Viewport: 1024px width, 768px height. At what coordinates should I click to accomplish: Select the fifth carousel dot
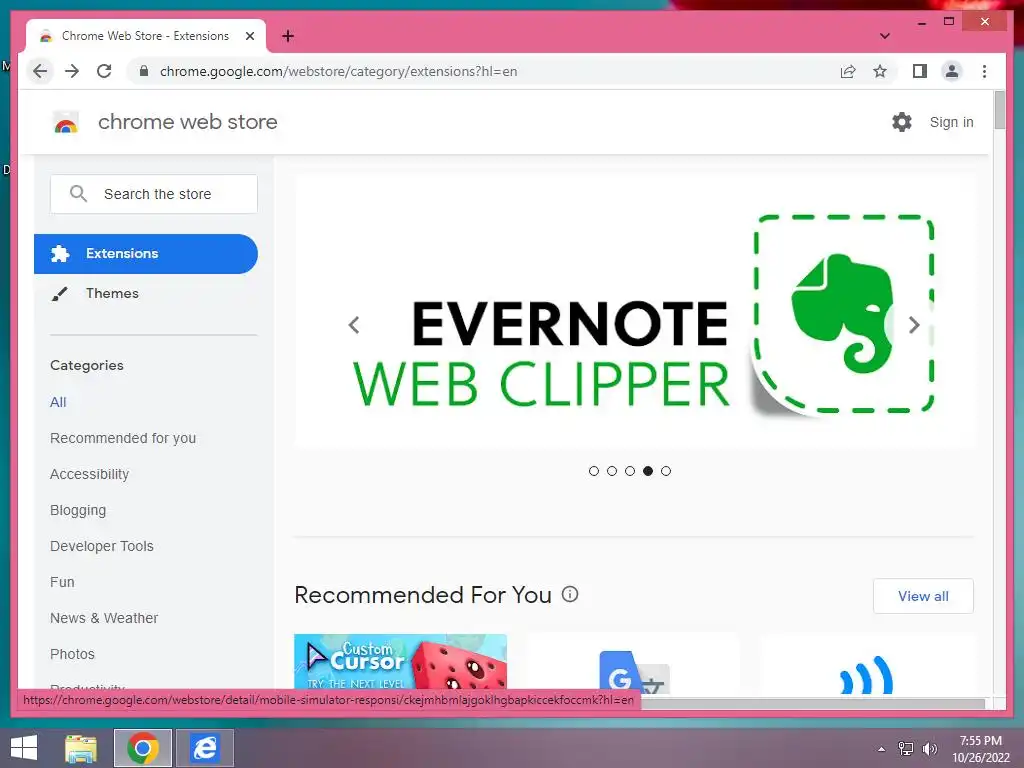[x=665, y=471]
